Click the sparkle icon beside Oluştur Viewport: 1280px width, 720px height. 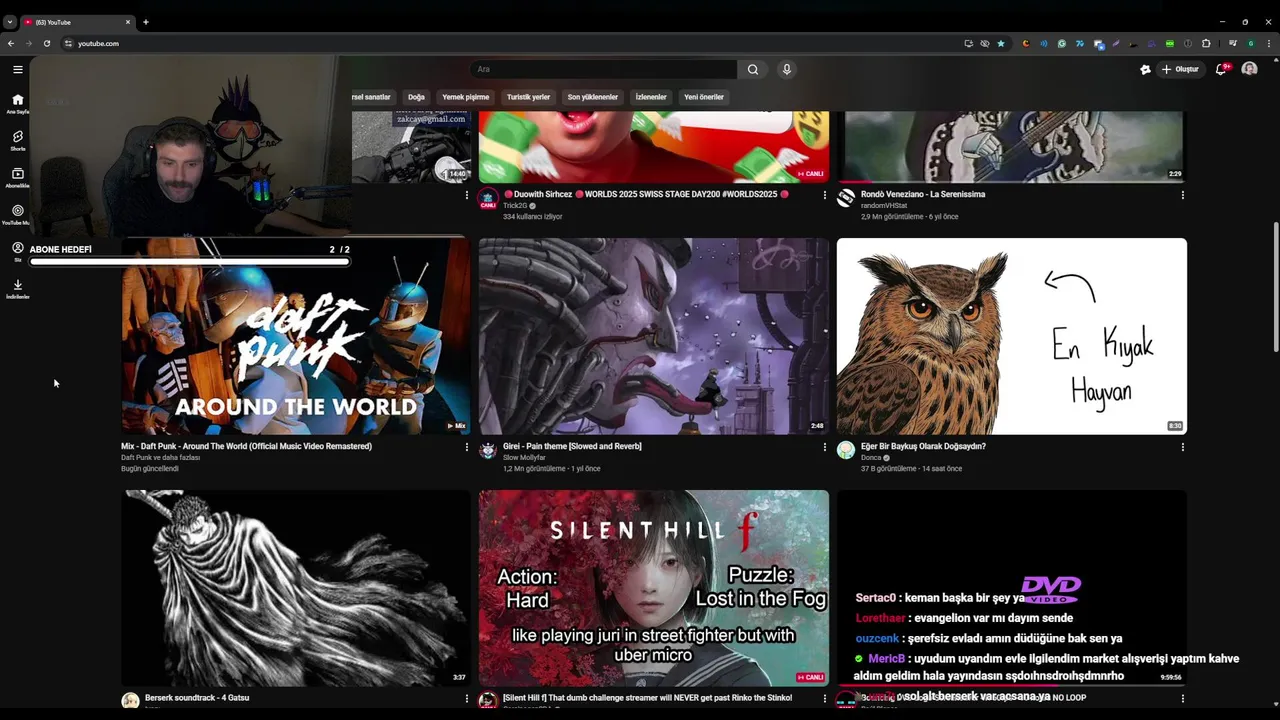(1145, 69)
